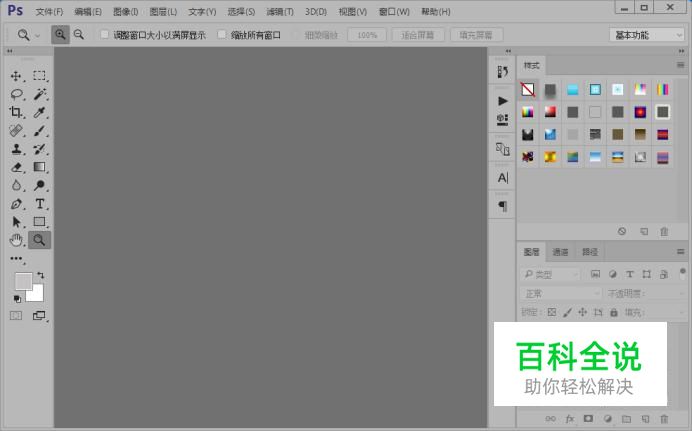Toggle the layer filtering on/off switch

tap(683, 274)
